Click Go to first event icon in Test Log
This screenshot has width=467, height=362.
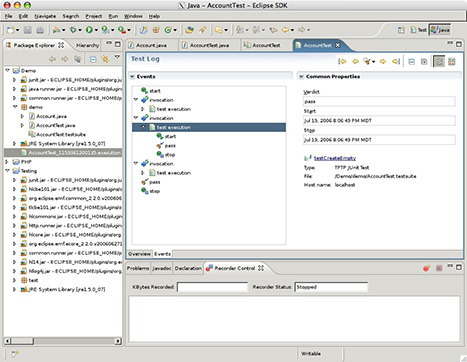click(342, 61)
